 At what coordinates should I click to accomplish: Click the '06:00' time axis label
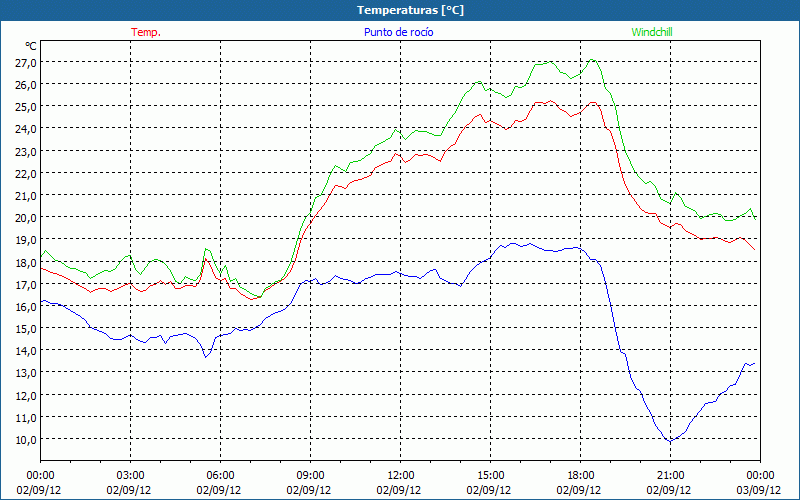coord(220,476)
